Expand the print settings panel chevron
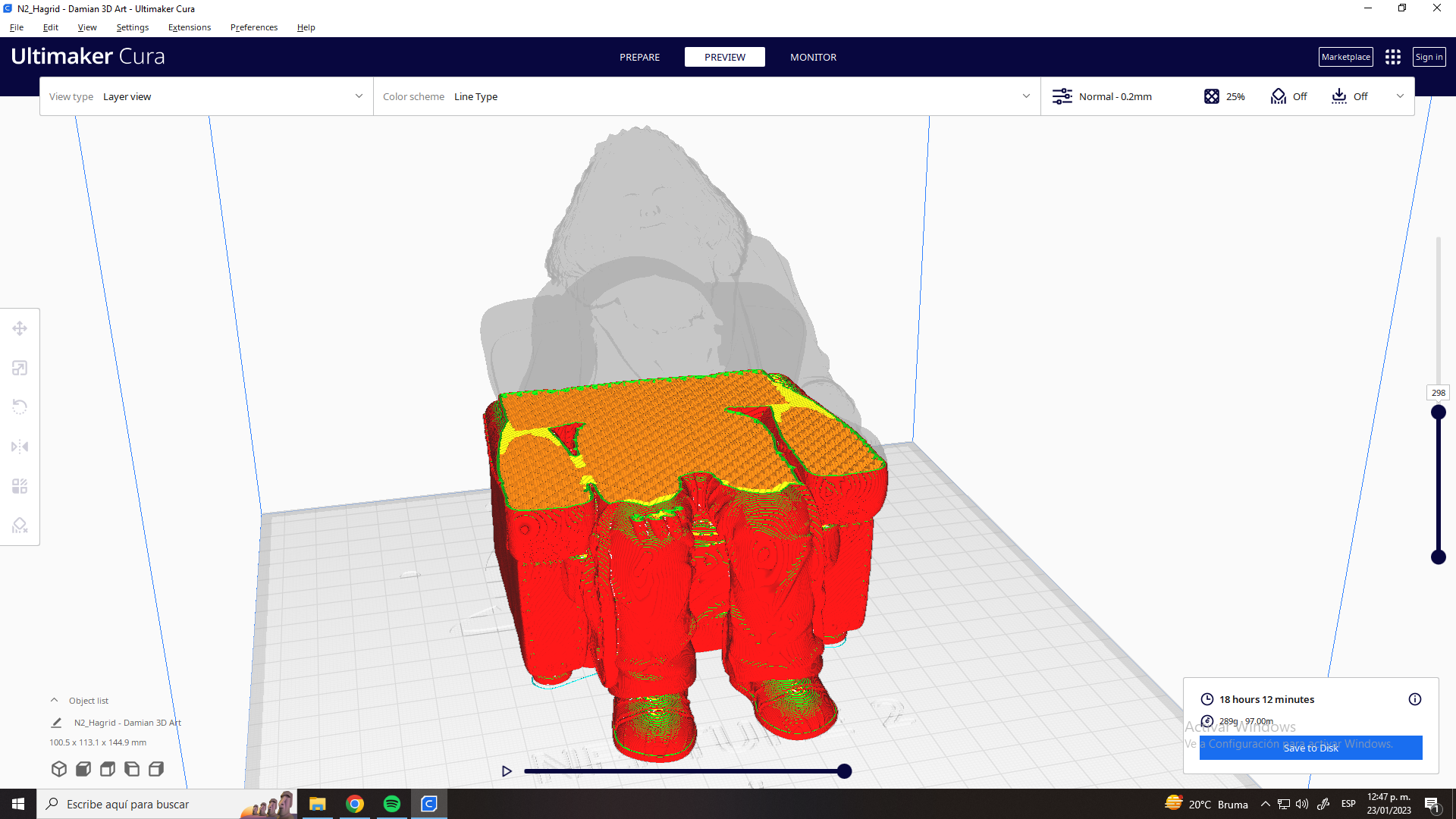The width and height of the screenshot is (1456, 819). (x=1400, y=96)
